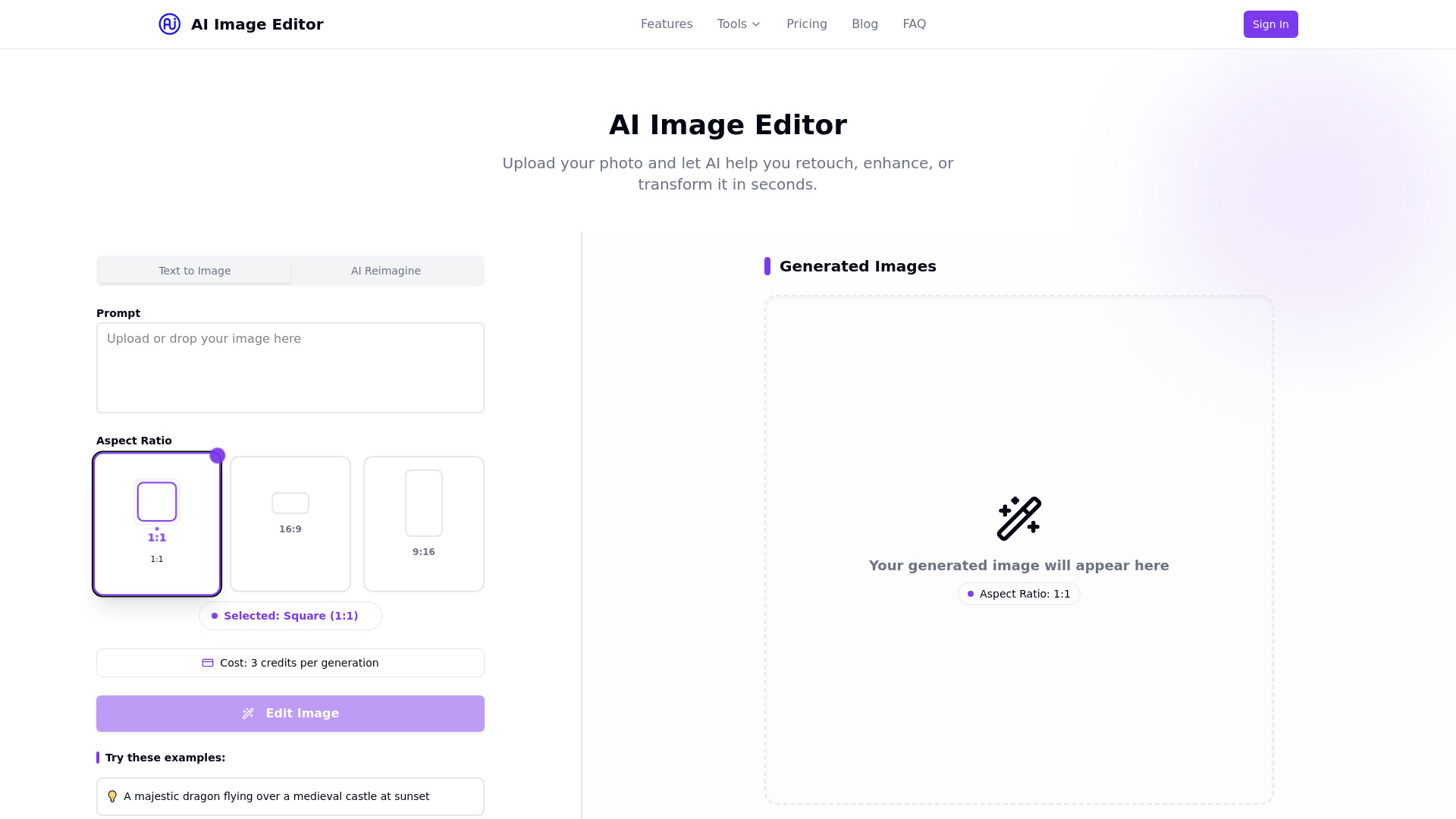Select the 16:9 aspect ratio option
Viewport: 1456px width, 819px height.
[290, 523]
